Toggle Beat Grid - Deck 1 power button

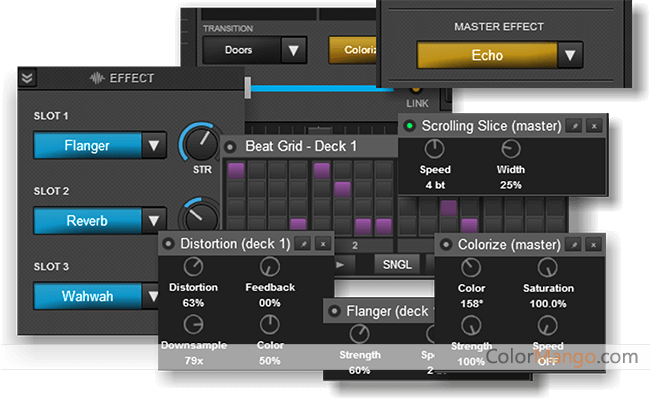pyautogui.click(x=230, y=147)
